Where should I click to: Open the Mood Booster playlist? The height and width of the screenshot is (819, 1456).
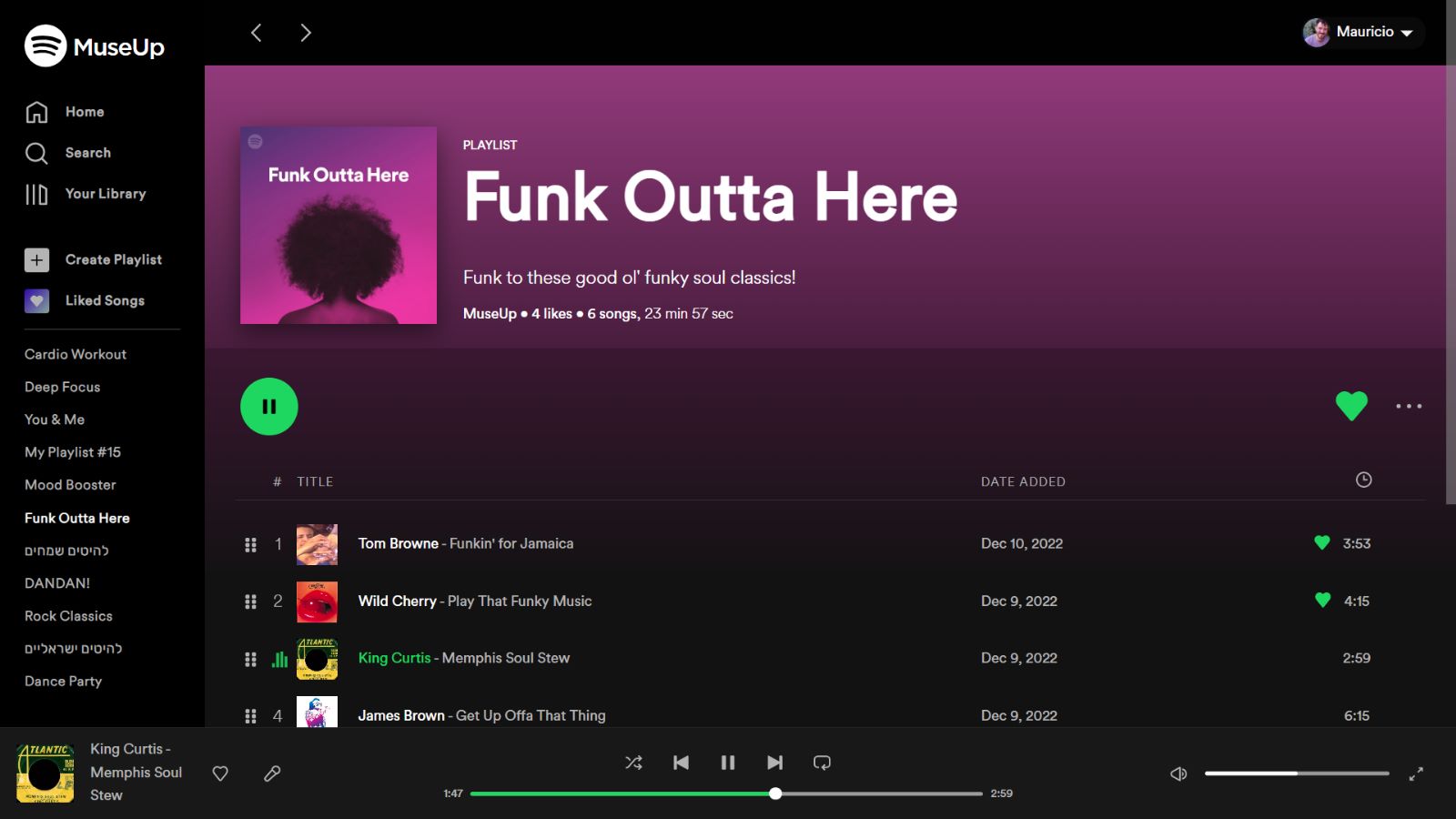71,485
